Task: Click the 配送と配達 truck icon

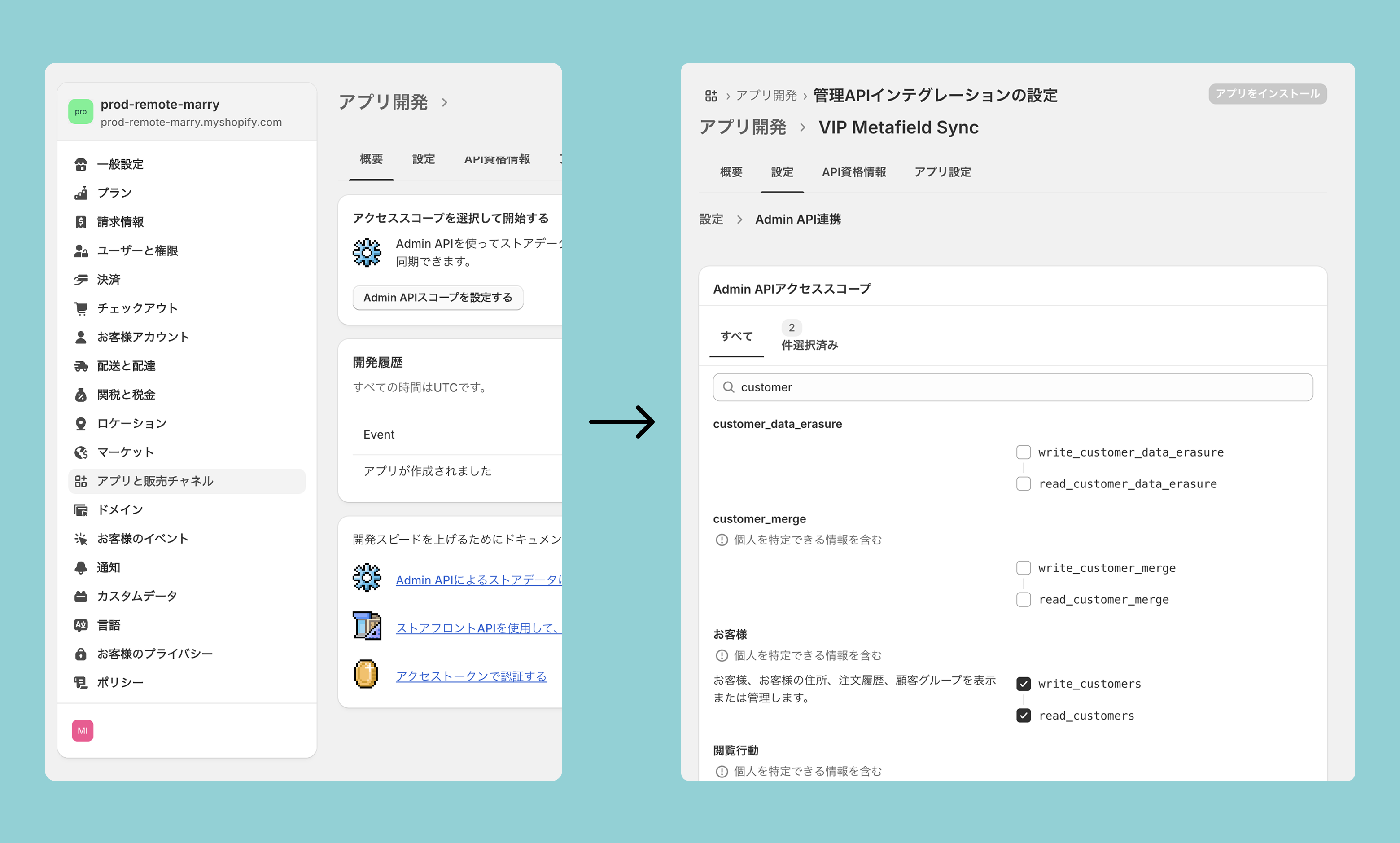Action: pyautogui.click(x=81, y=366)
